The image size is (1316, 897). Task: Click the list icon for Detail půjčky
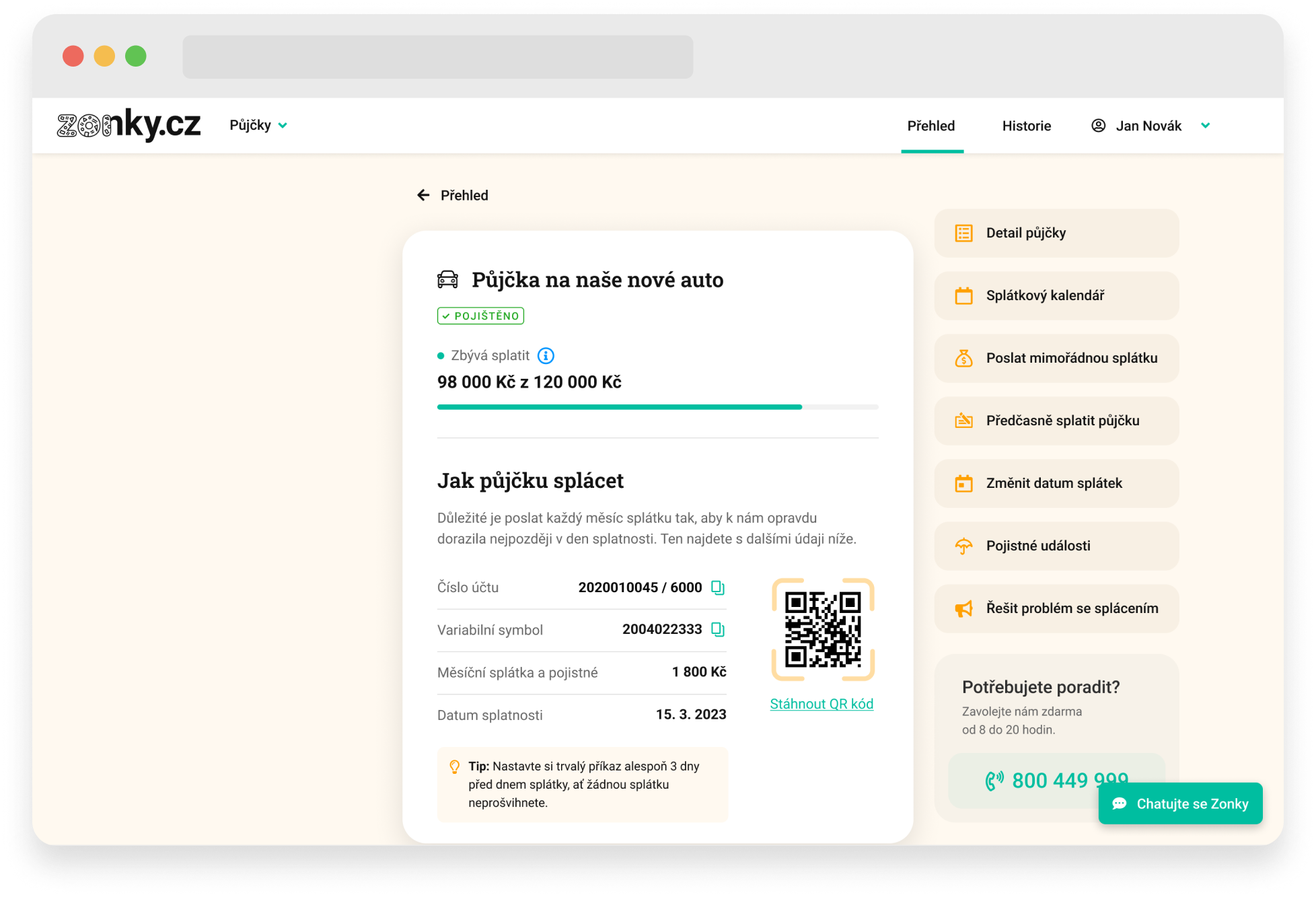pyautogui.click(x=963, y=234)
